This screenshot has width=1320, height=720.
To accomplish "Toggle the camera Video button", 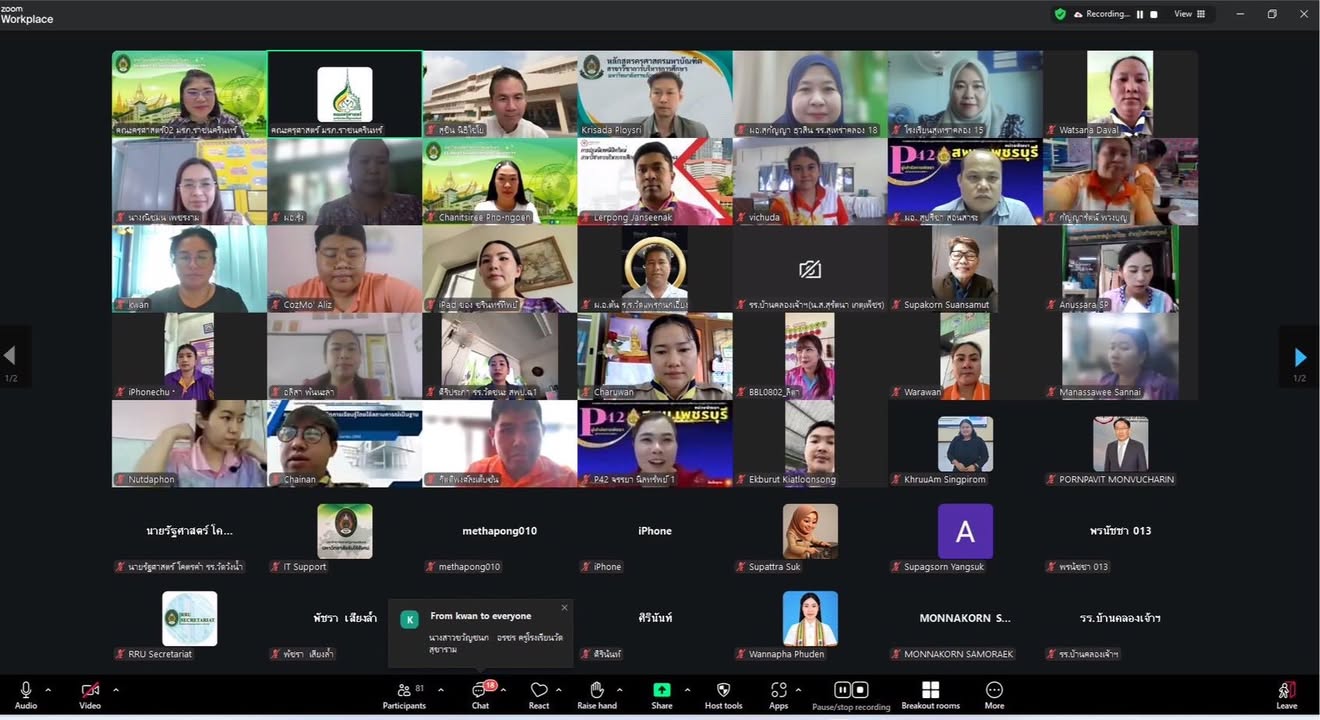I will 90,696.
